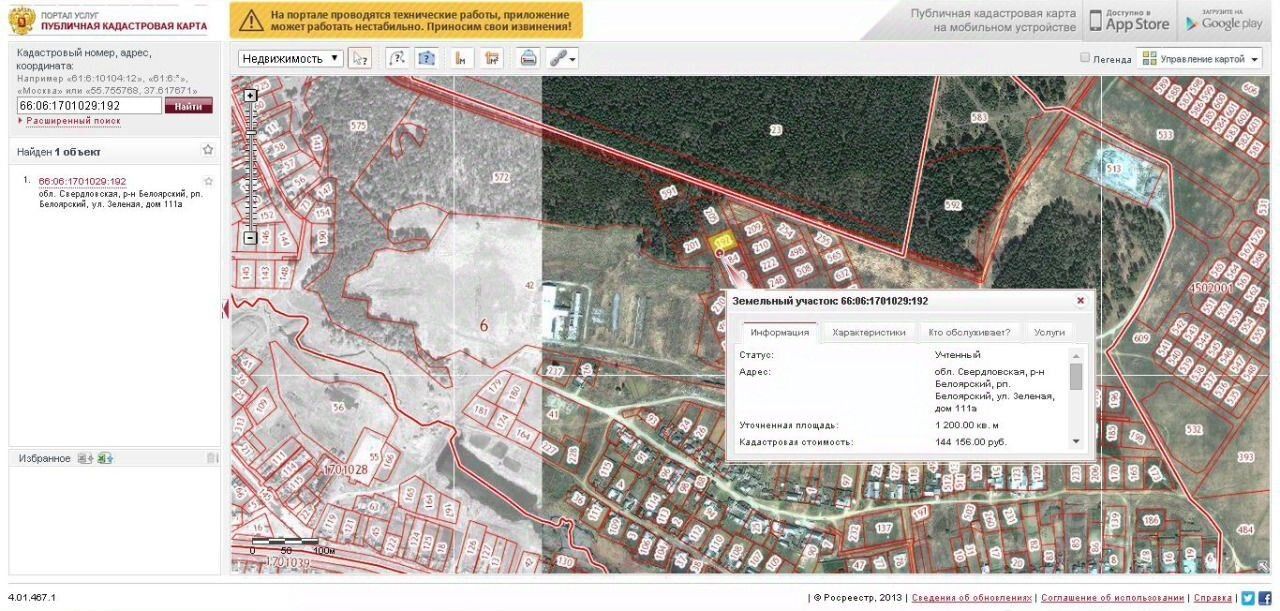Click the version number 4.01.467.1
1280x611 pixels.
(32, 598)
